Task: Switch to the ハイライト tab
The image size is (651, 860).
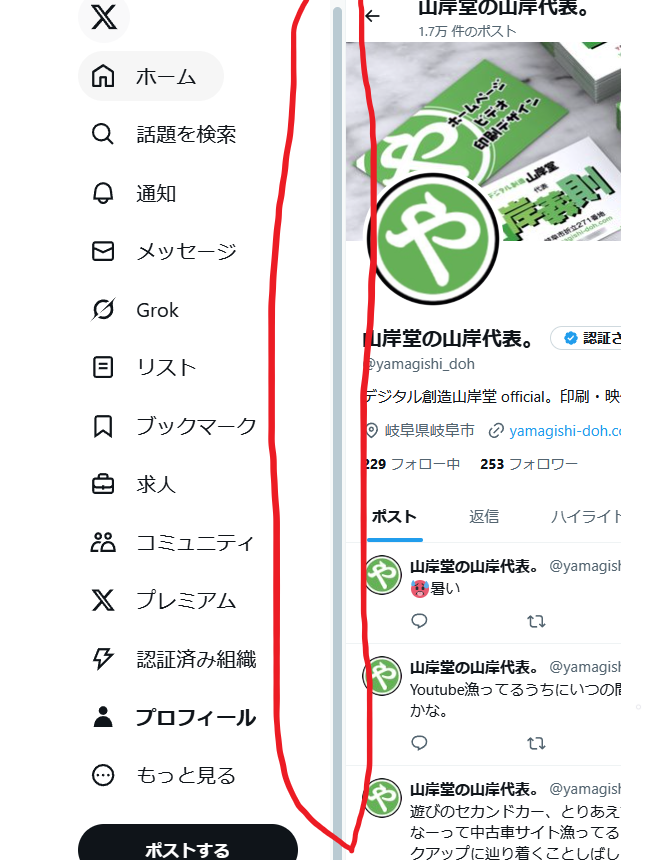Action: tap(586, 517)
